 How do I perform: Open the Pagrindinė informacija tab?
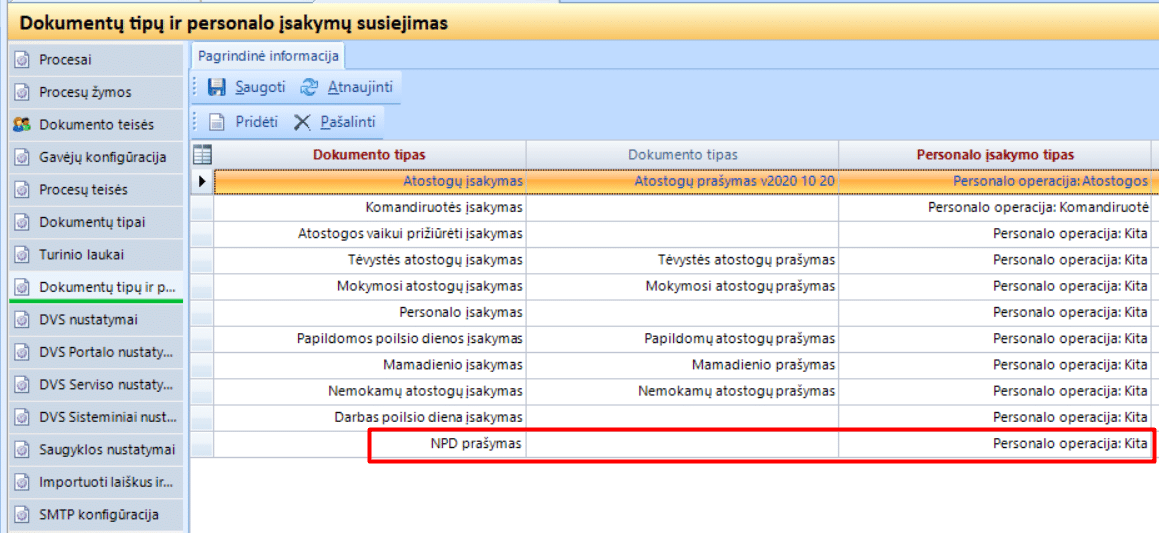pos(267,56)
